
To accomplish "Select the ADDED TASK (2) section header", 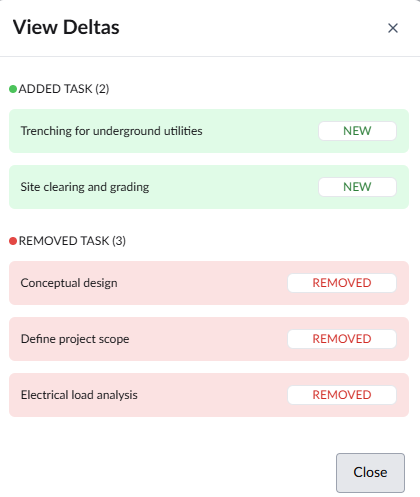I will pos(64,89).
